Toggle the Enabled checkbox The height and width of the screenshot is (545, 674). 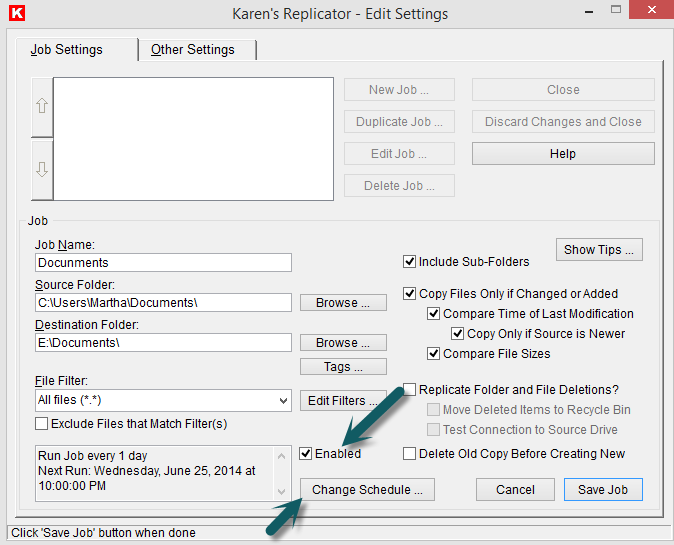coord(306,453)
